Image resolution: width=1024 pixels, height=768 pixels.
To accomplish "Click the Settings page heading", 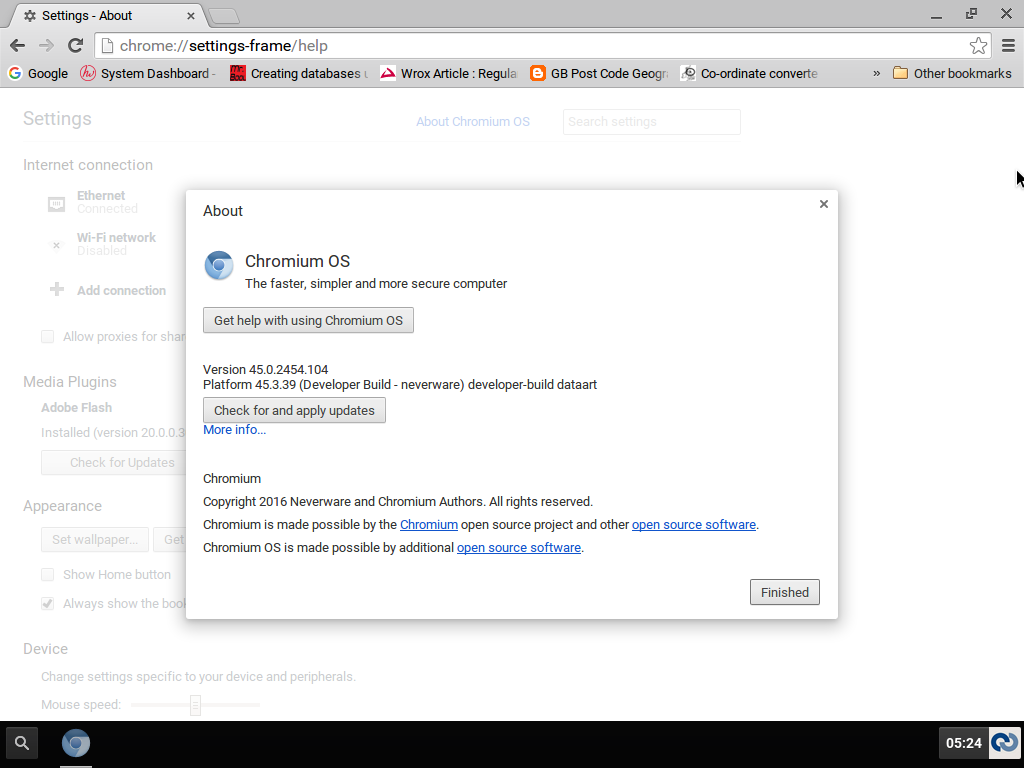I will point(57,118).
